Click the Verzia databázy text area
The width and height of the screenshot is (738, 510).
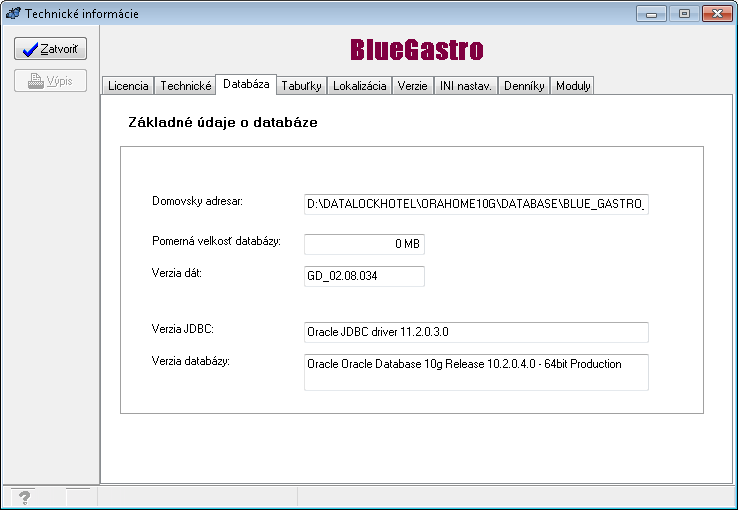pos(476,372)
